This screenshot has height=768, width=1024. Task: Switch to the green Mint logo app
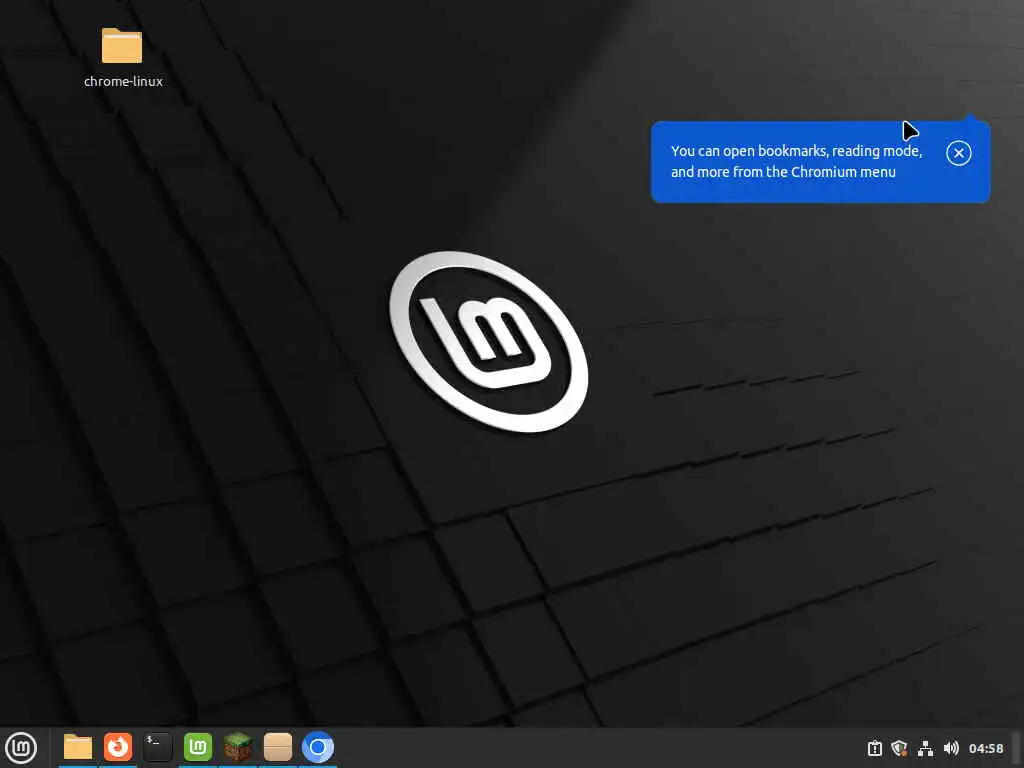(198, 747)
